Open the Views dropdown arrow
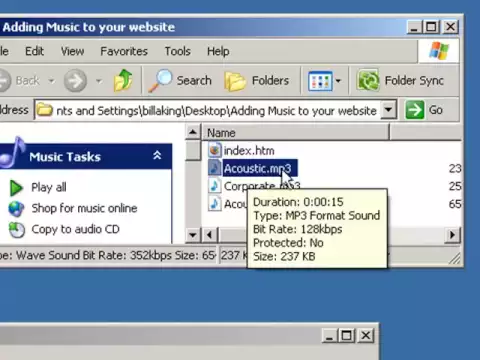 pyautogui.click(x=338, y=81)
